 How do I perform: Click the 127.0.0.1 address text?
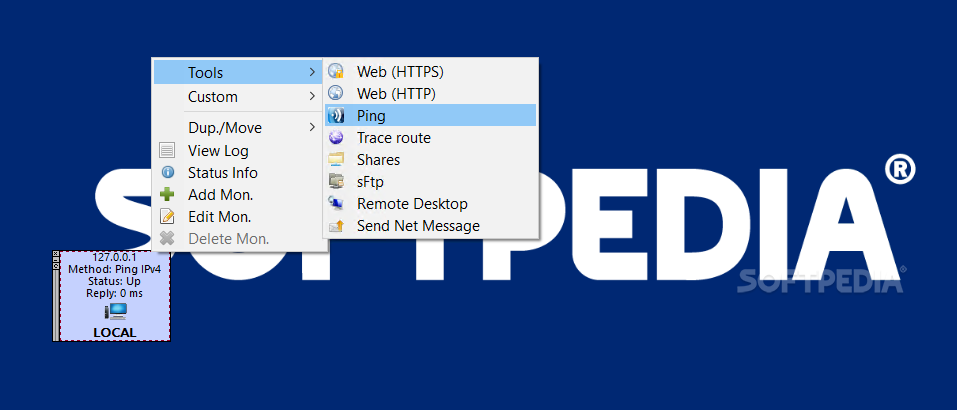coord(114,257)
